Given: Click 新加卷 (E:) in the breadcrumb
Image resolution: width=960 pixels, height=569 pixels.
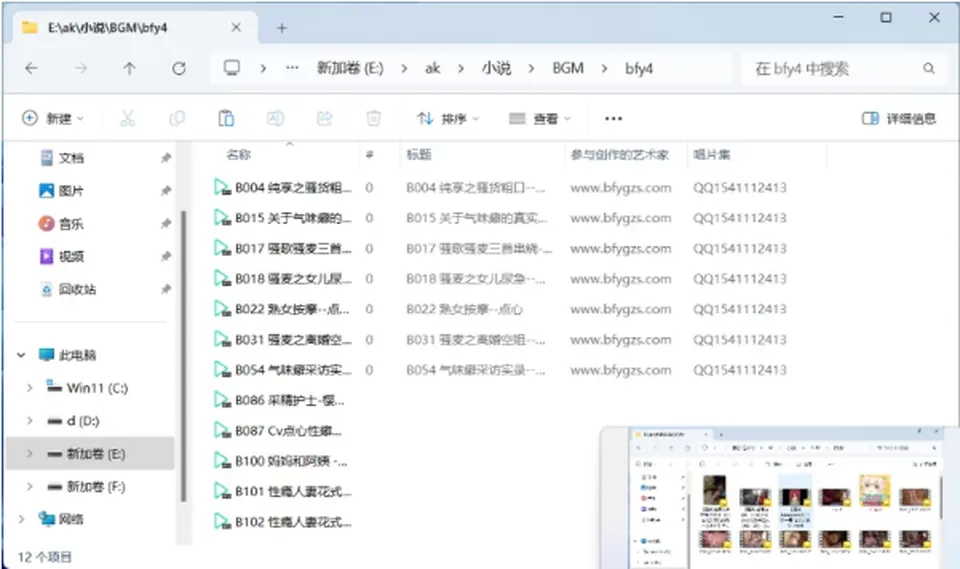Looking at the screenshot, I should tap(350, 68).
